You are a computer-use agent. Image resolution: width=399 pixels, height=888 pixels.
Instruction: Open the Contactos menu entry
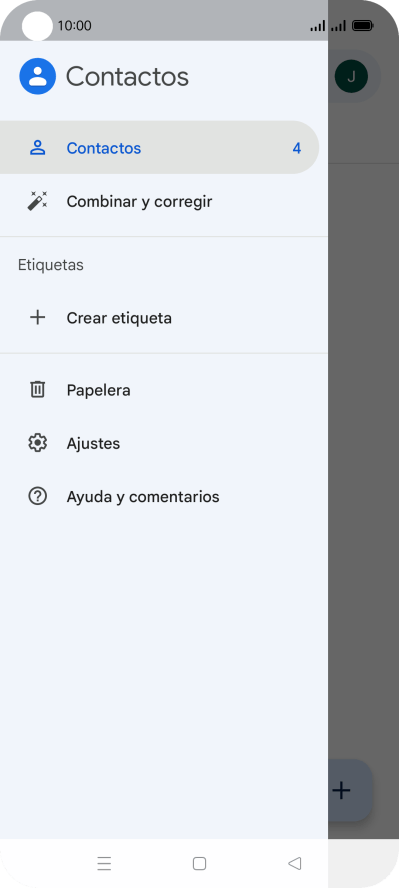click(x=158, y=148)
